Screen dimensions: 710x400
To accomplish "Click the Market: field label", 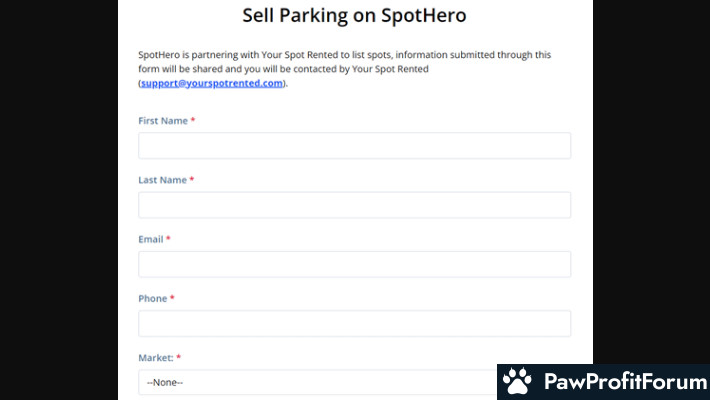I will tap(156, 358).
